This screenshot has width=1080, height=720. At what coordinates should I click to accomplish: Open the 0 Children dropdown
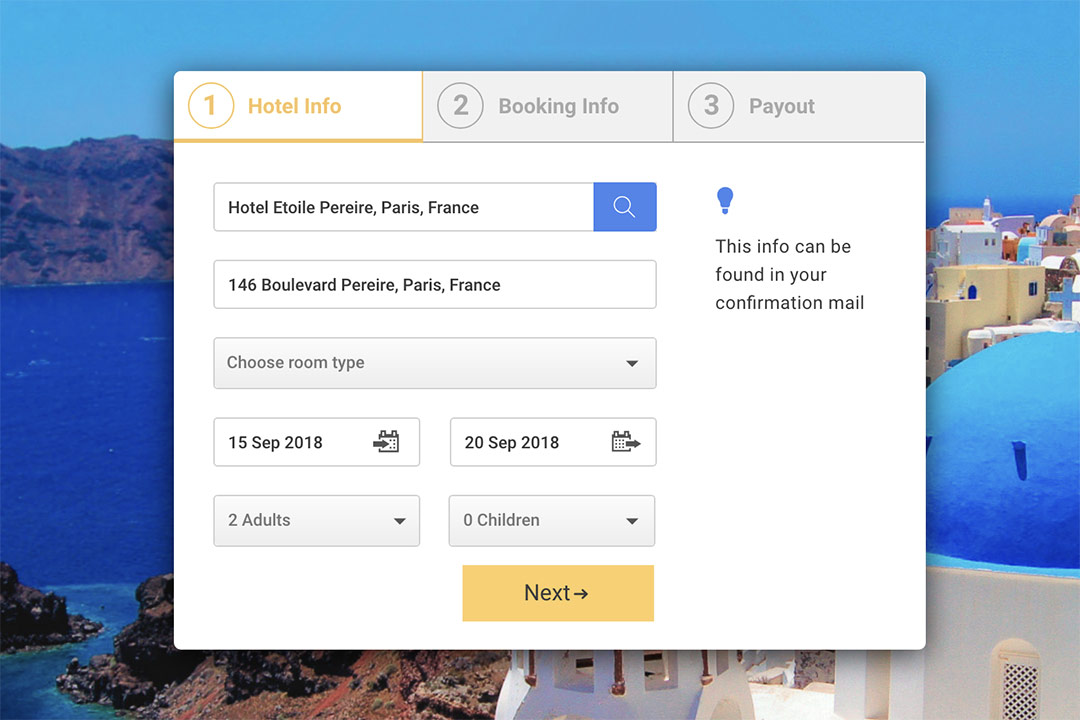[551, 521]
